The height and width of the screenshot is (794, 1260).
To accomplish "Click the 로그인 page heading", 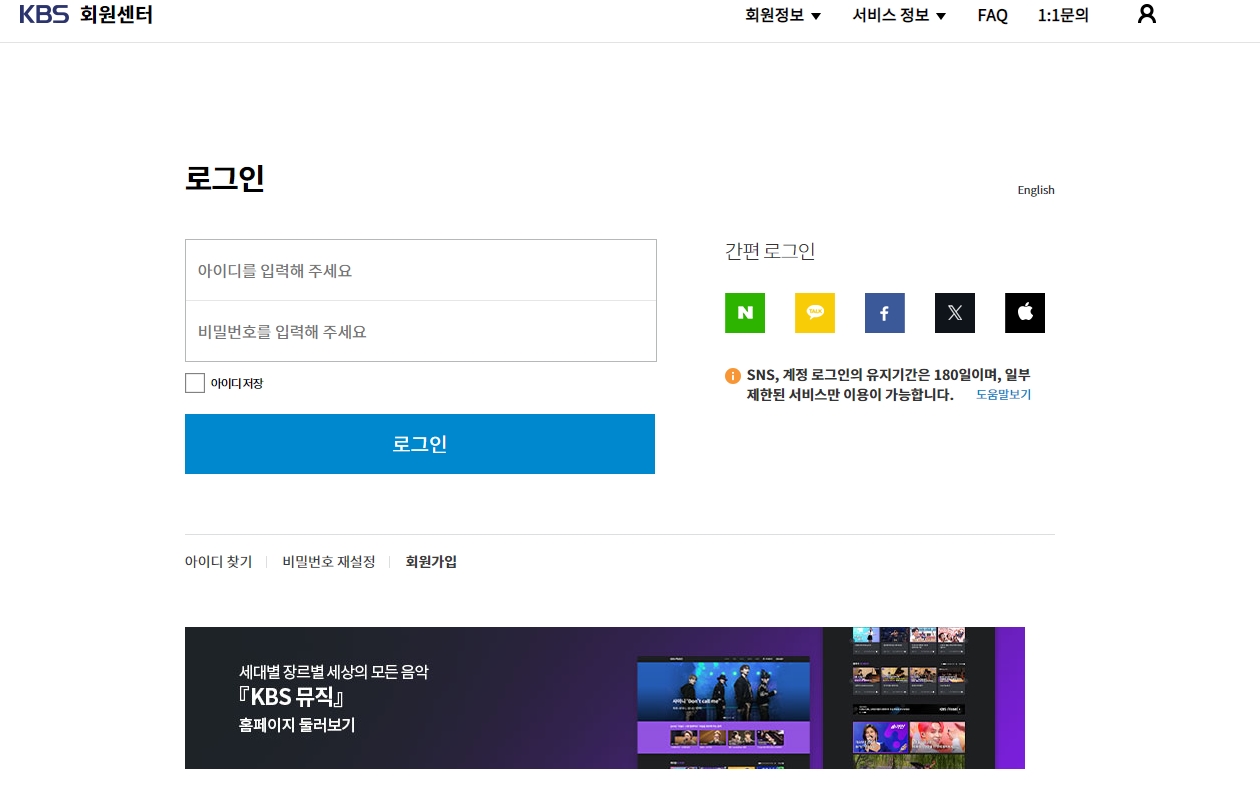I will pos(225,178).
